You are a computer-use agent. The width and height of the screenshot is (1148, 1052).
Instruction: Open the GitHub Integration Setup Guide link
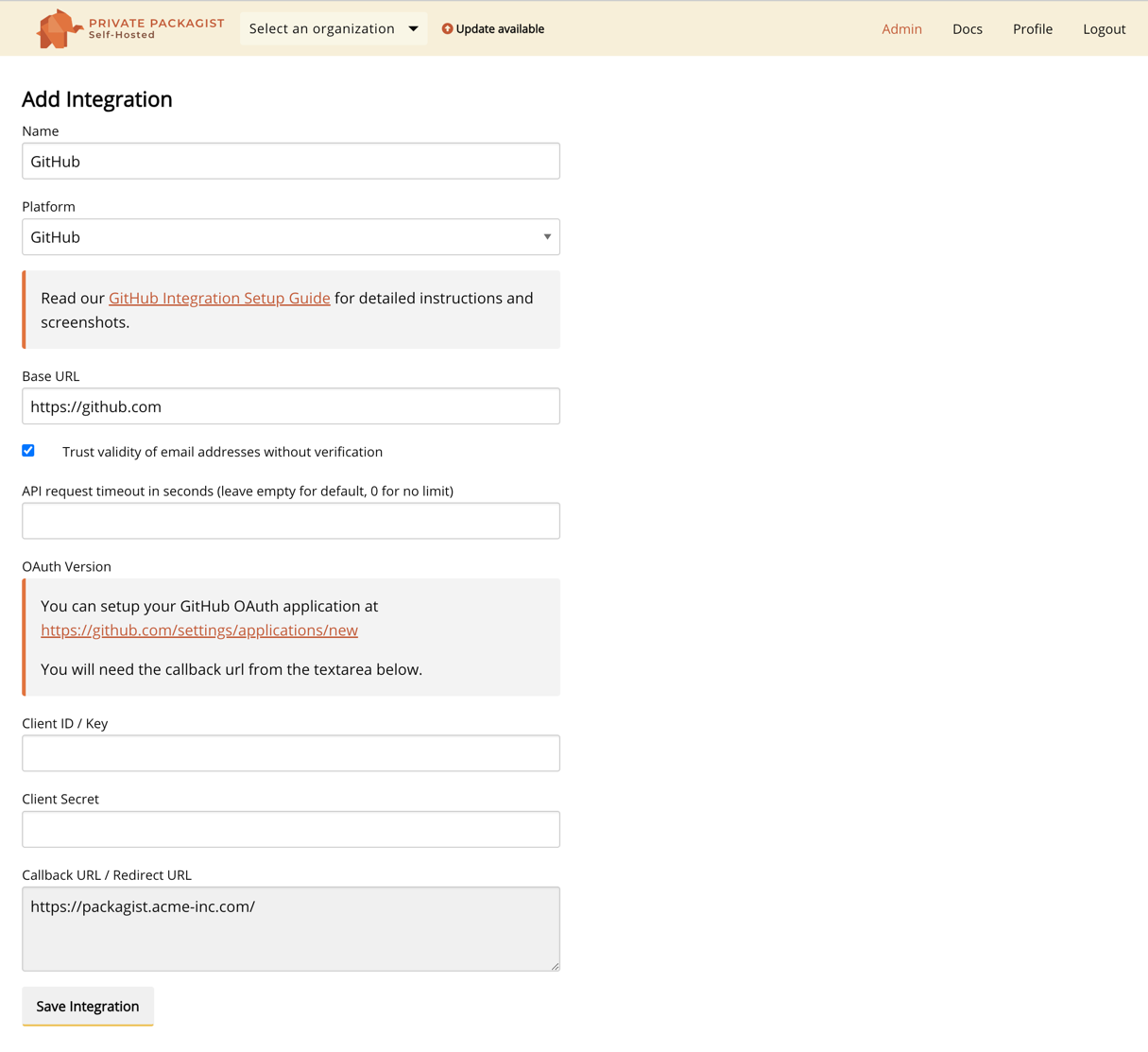click(x=219, y=299)
